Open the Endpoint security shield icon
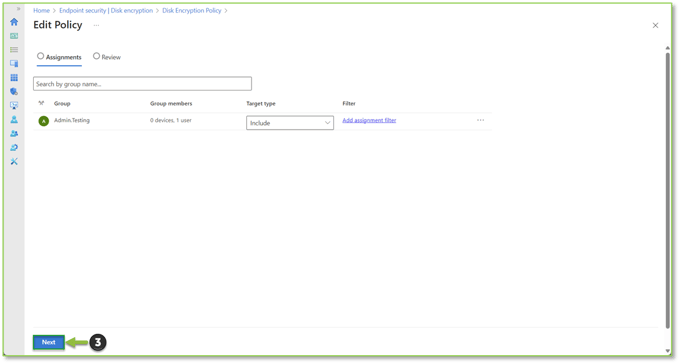680x364 pixels. pos(14,92)
